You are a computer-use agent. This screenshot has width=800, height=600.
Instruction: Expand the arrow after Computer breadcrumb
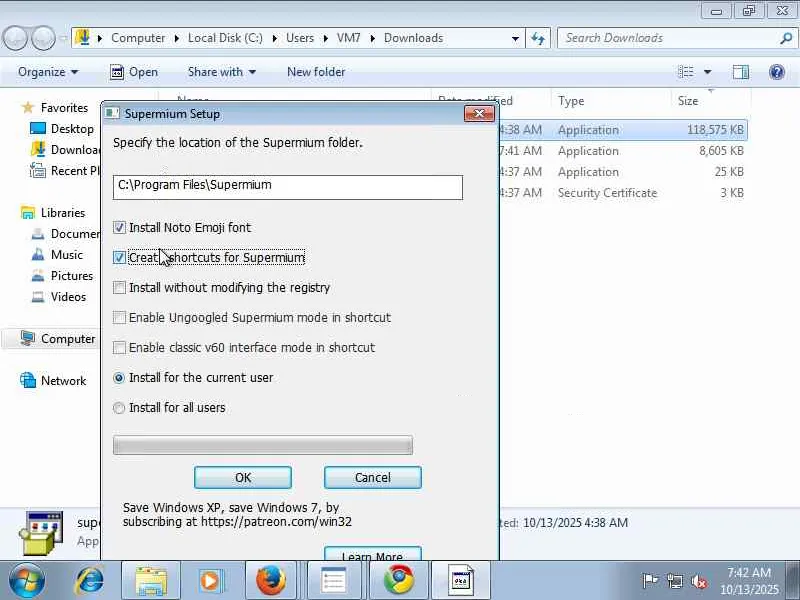(177, 38)
